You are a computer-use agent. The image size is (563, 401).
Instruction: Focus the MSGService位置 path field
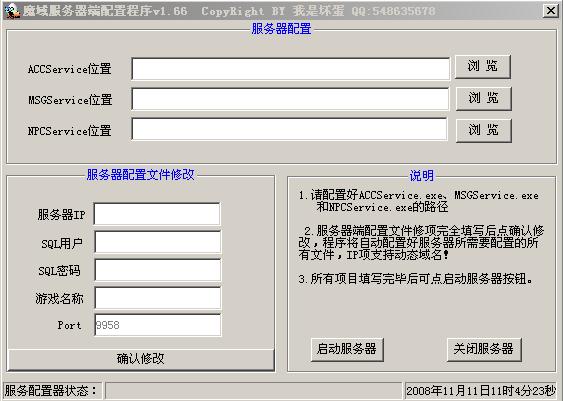coord(290,99)
